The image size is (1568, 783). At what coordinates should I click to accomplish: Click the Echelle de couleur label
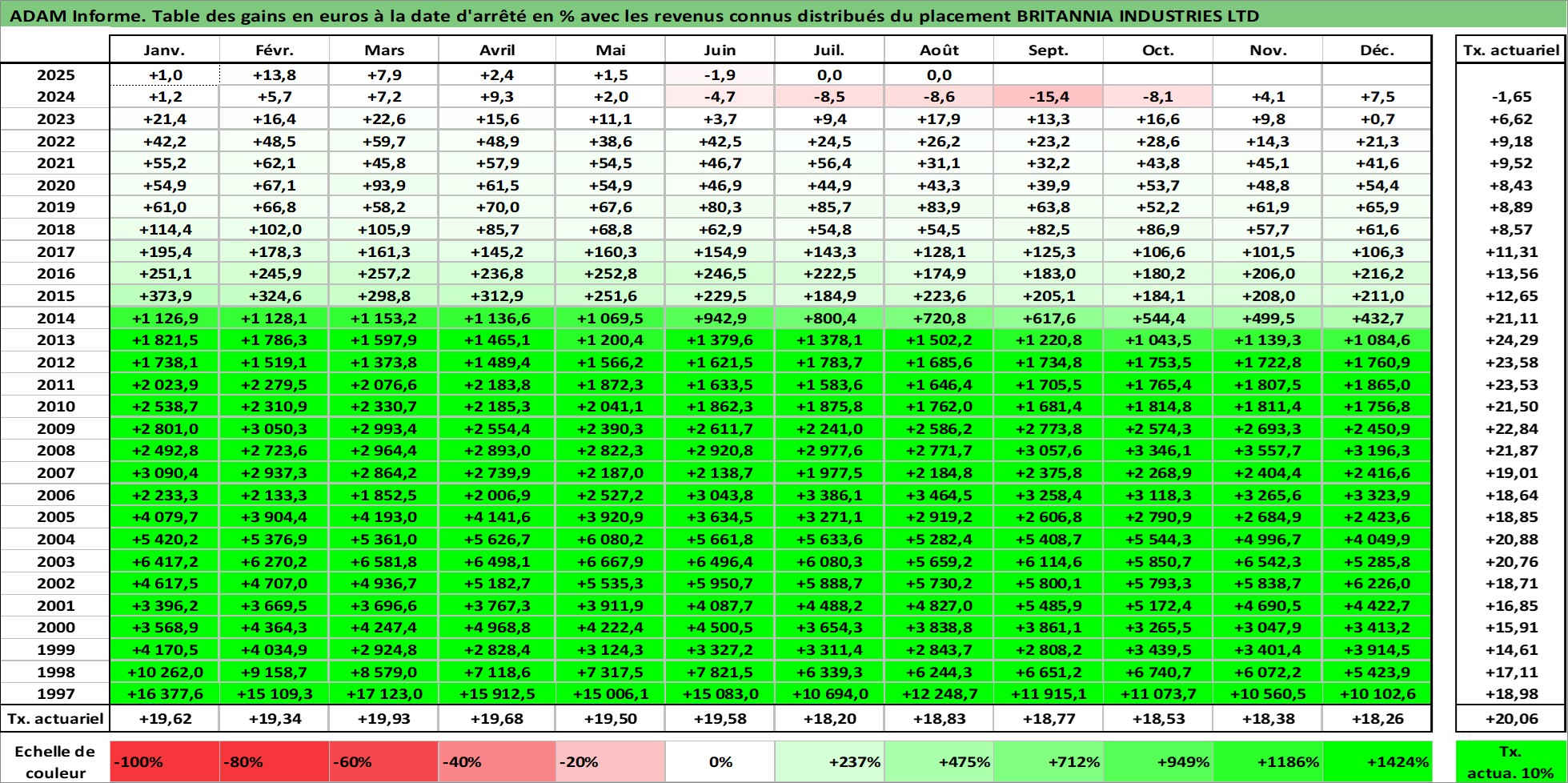point(55,762)
